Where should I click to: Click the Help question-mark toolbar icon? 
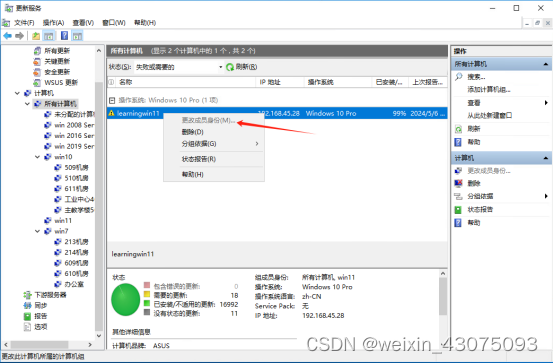coord(64,36)
